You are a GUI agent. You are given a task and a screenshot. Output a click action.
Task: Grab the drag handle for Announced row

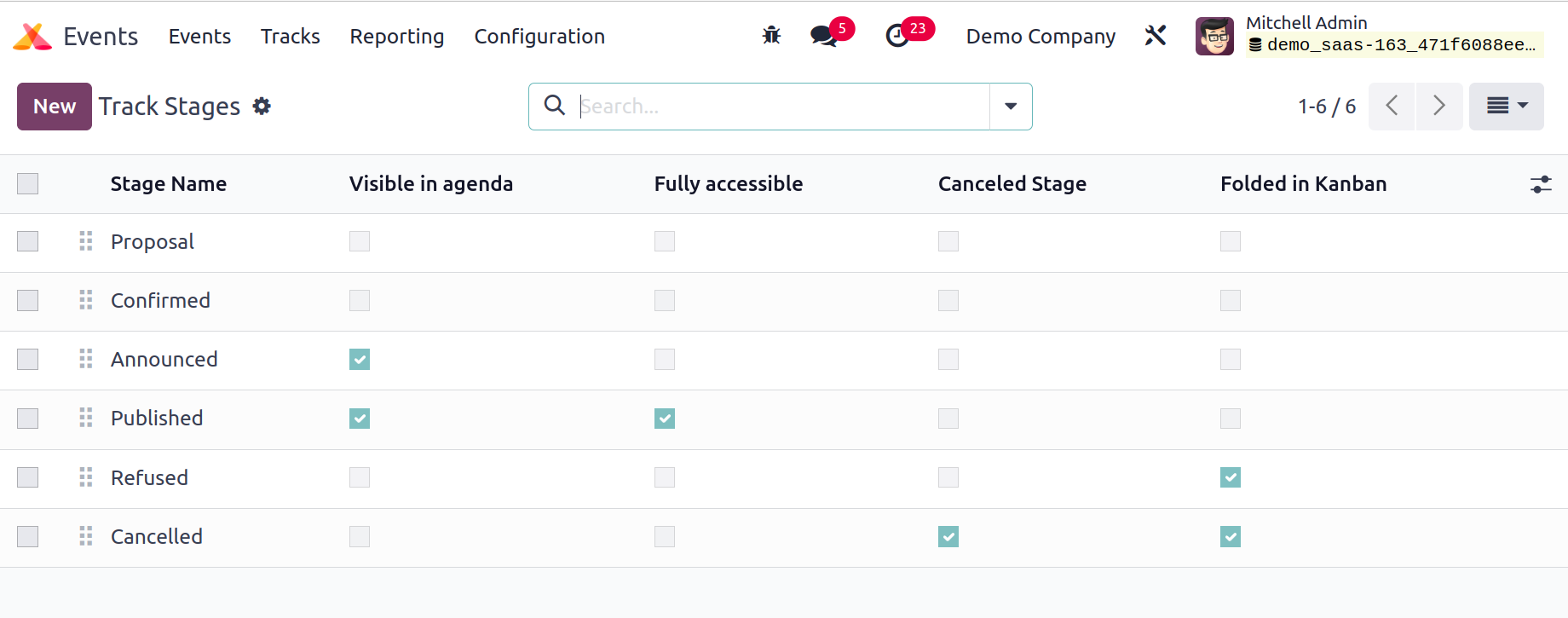(86, 359)
